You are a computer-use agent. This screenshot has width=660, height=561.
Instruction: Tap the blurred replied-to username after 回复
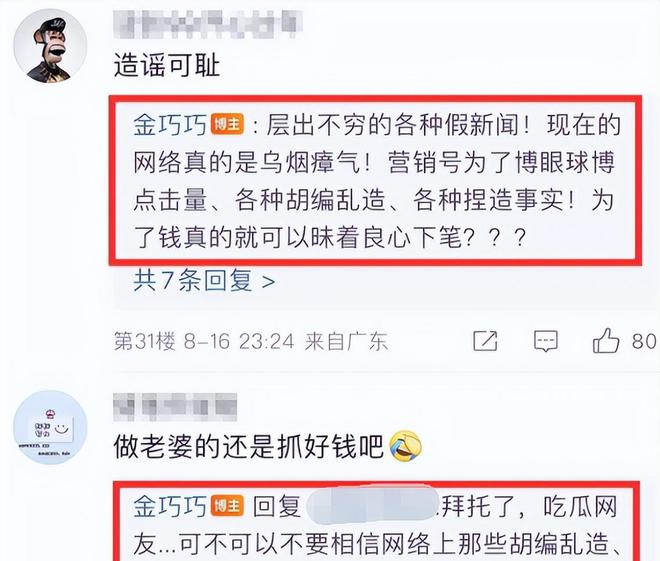[373, 505]
